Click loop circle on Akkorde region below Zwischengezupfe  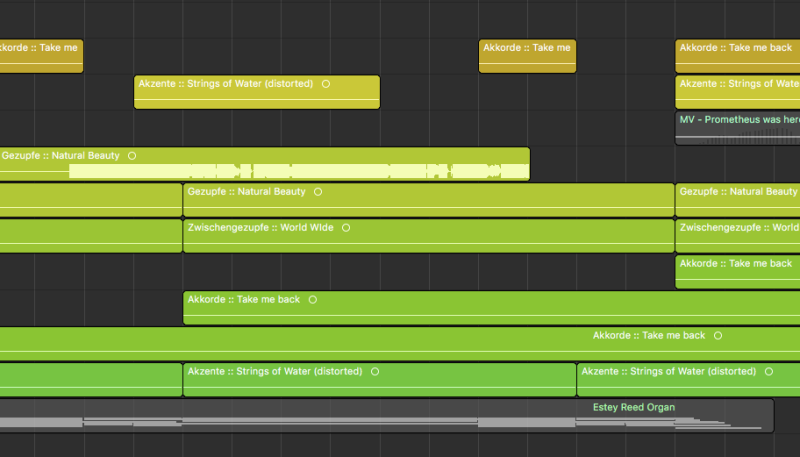[x=313, y=299]
